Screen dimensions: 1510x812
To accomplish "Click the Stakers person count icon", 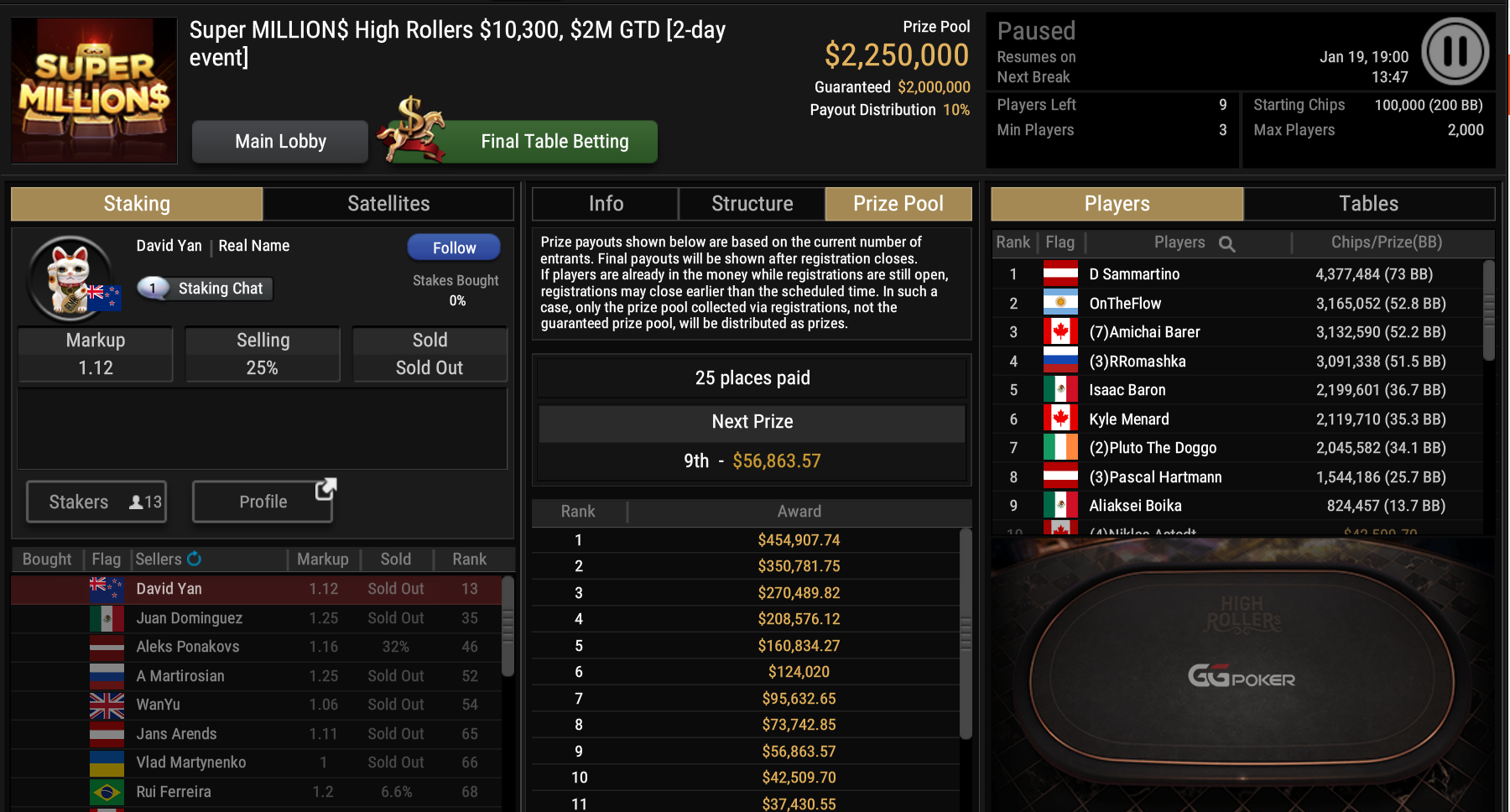I will tap(136, 502).
